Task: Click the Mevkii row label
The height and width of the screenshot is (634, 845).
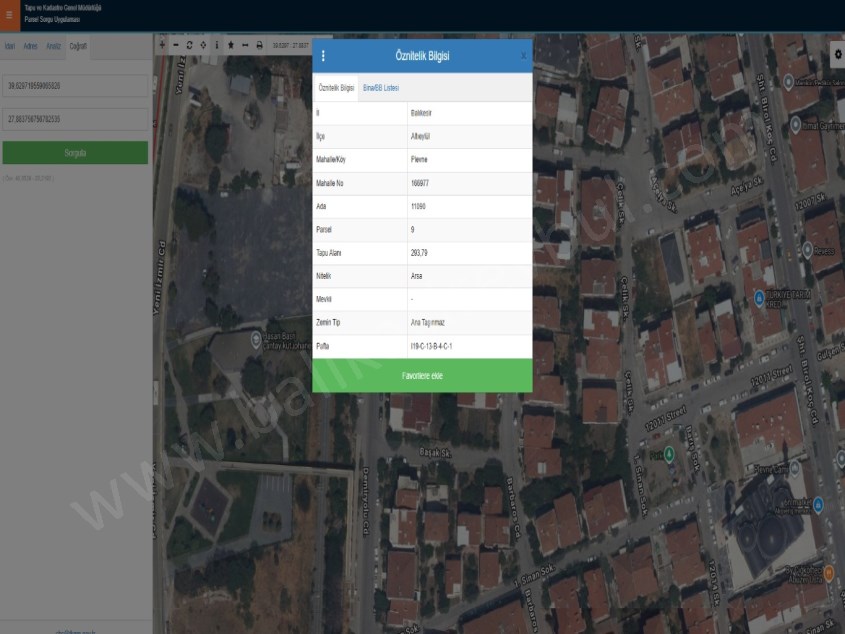Action: click(323, 299)
